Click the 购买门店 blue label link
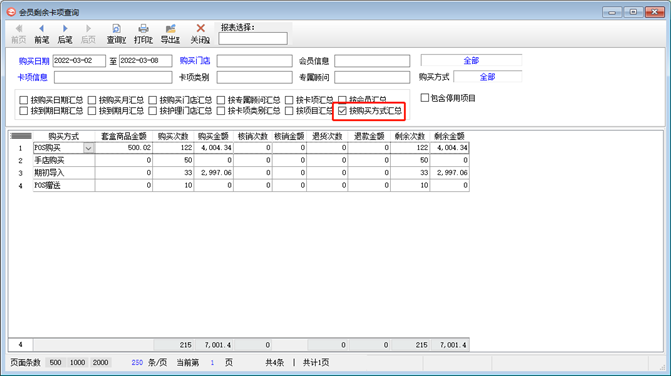The image size is (671, 376). coord(195,61)
